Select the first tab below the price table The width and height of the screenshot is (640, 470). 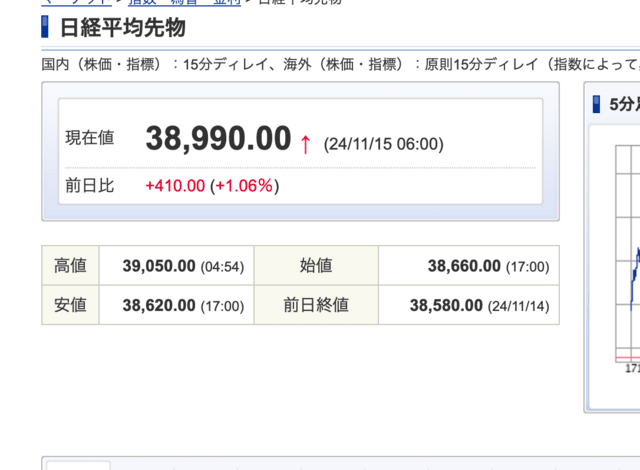[78, 465]
